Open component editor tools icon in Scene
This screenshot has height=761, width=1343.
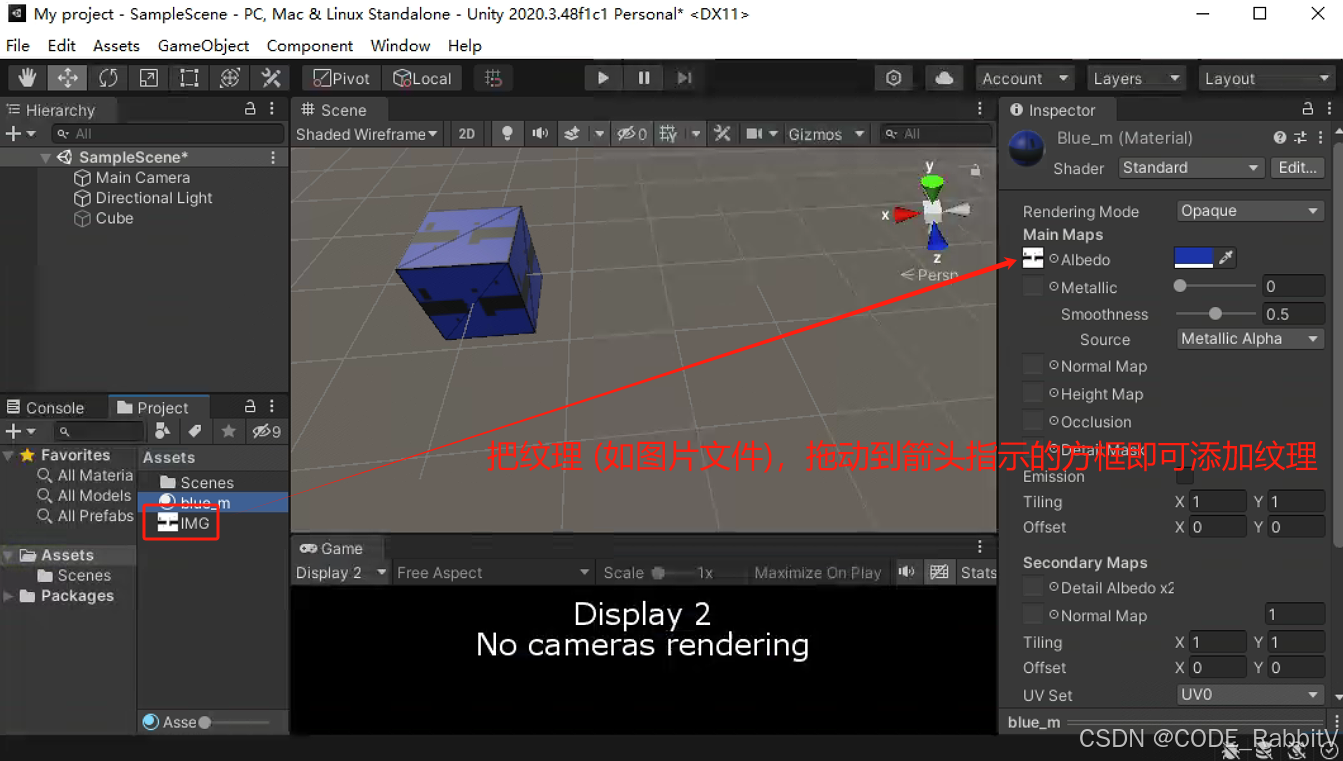(x=722, y=134)
